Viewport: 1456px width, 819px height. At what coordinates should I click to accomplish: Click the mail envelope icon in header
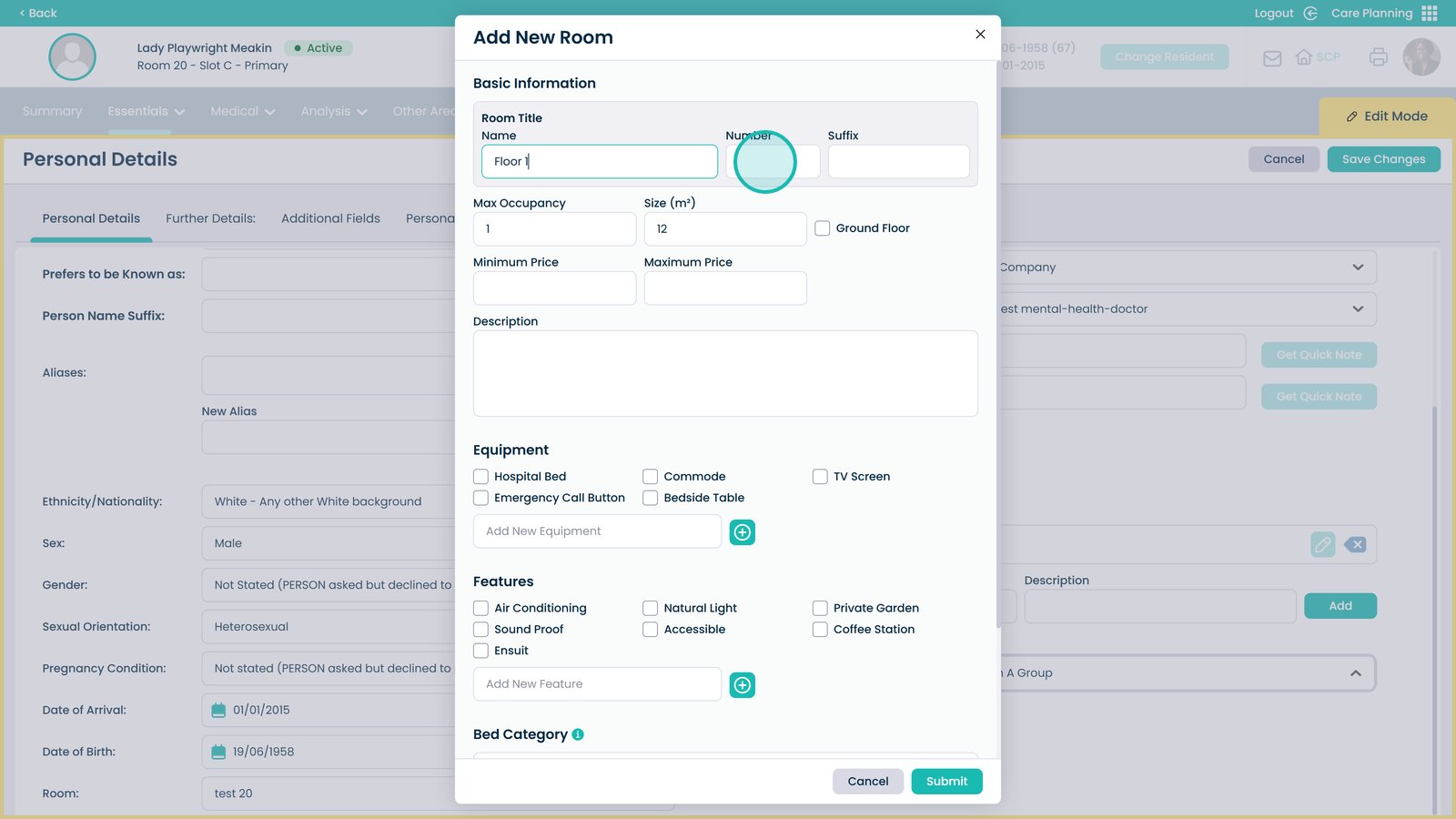click(x=1272, y=58)
